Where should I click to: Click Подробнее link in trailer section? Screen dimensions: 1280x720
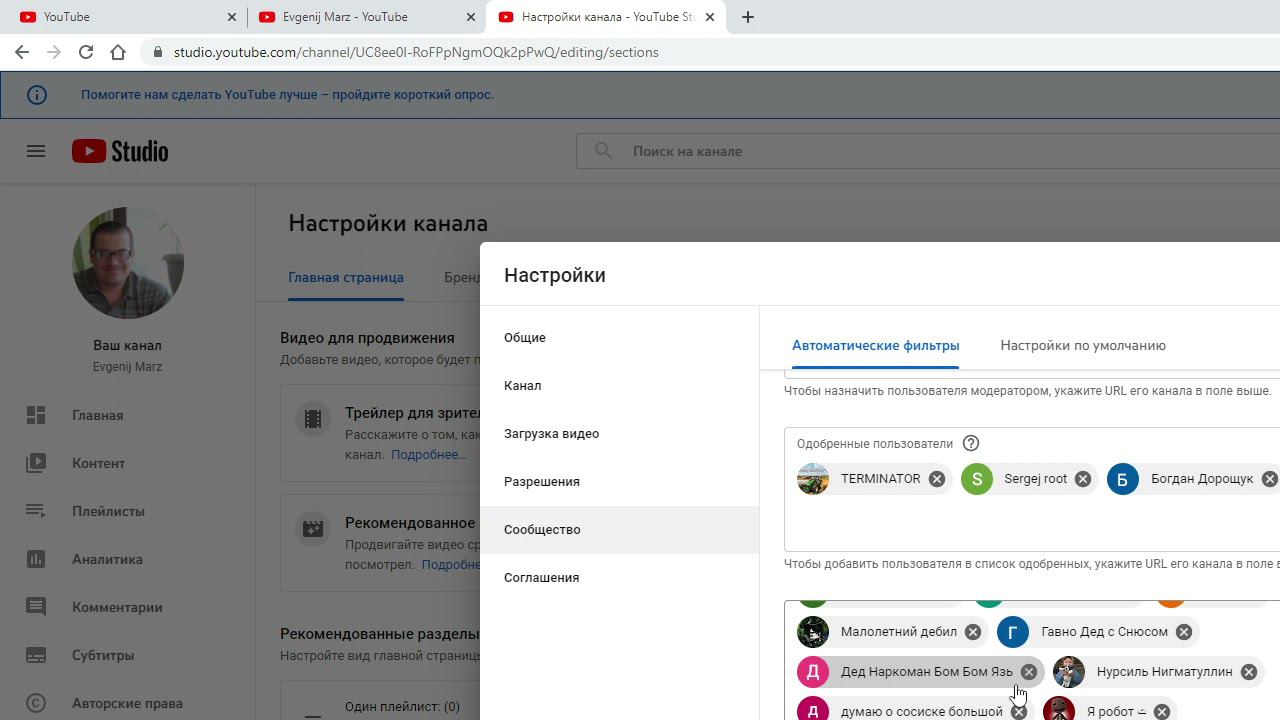pyautogui.click(x=429, y=454)
